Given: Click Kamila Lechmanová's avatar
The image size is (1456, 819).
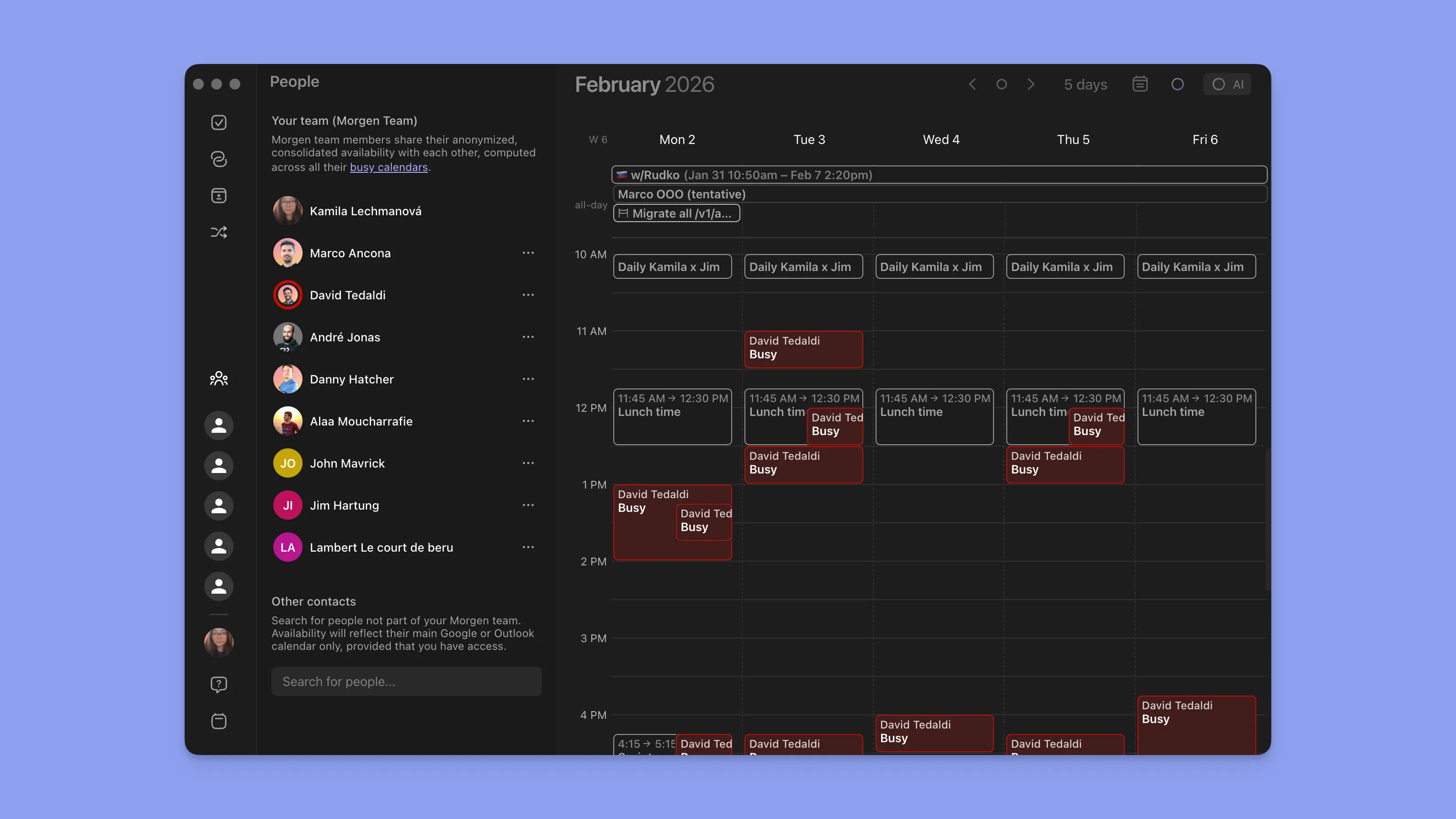Looking at the screenshot, I should point(288,211).
